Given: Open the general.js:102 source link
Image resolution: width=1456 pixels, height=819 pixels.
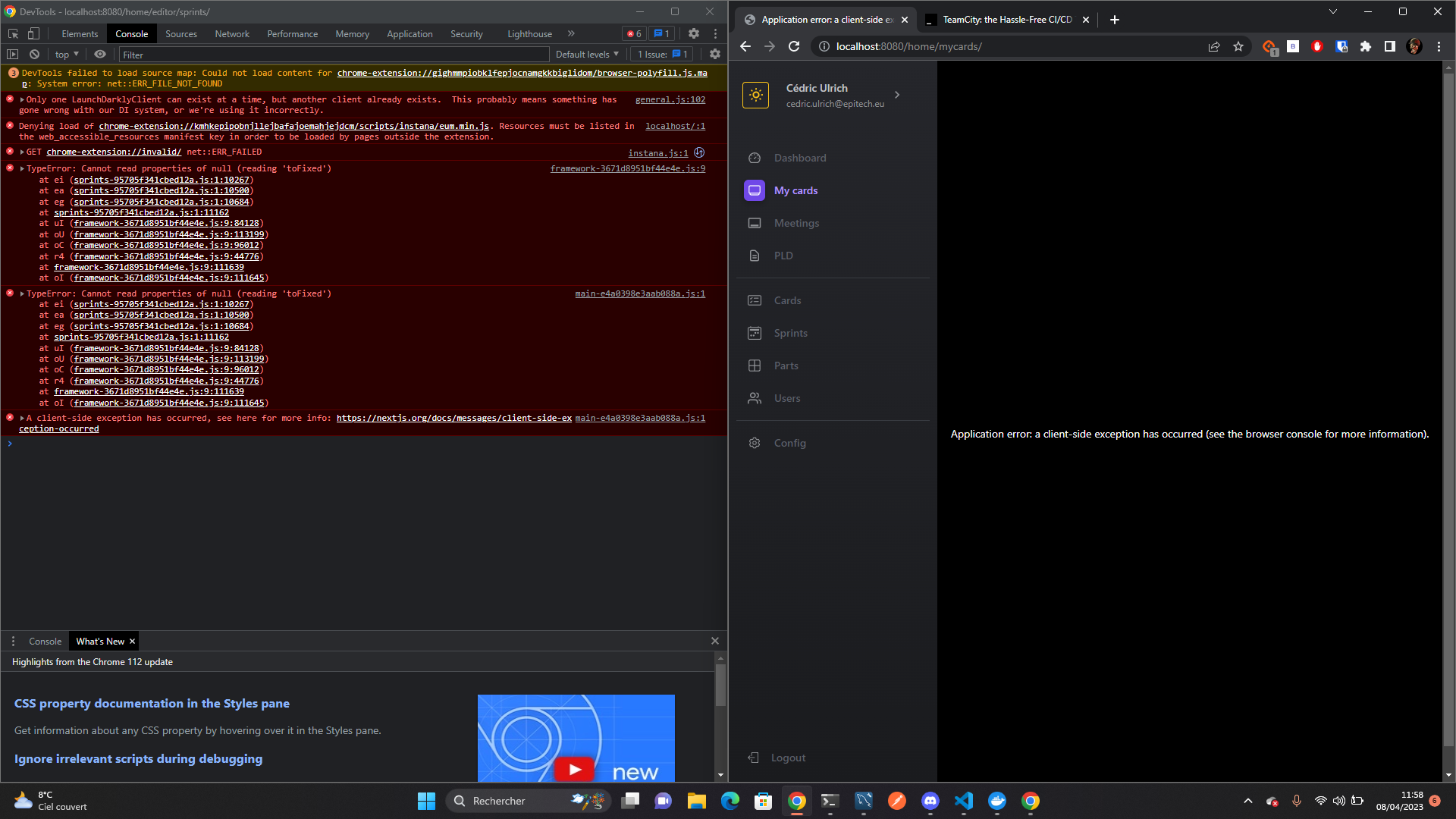Looking at the screenshot, I should [670, 99].
